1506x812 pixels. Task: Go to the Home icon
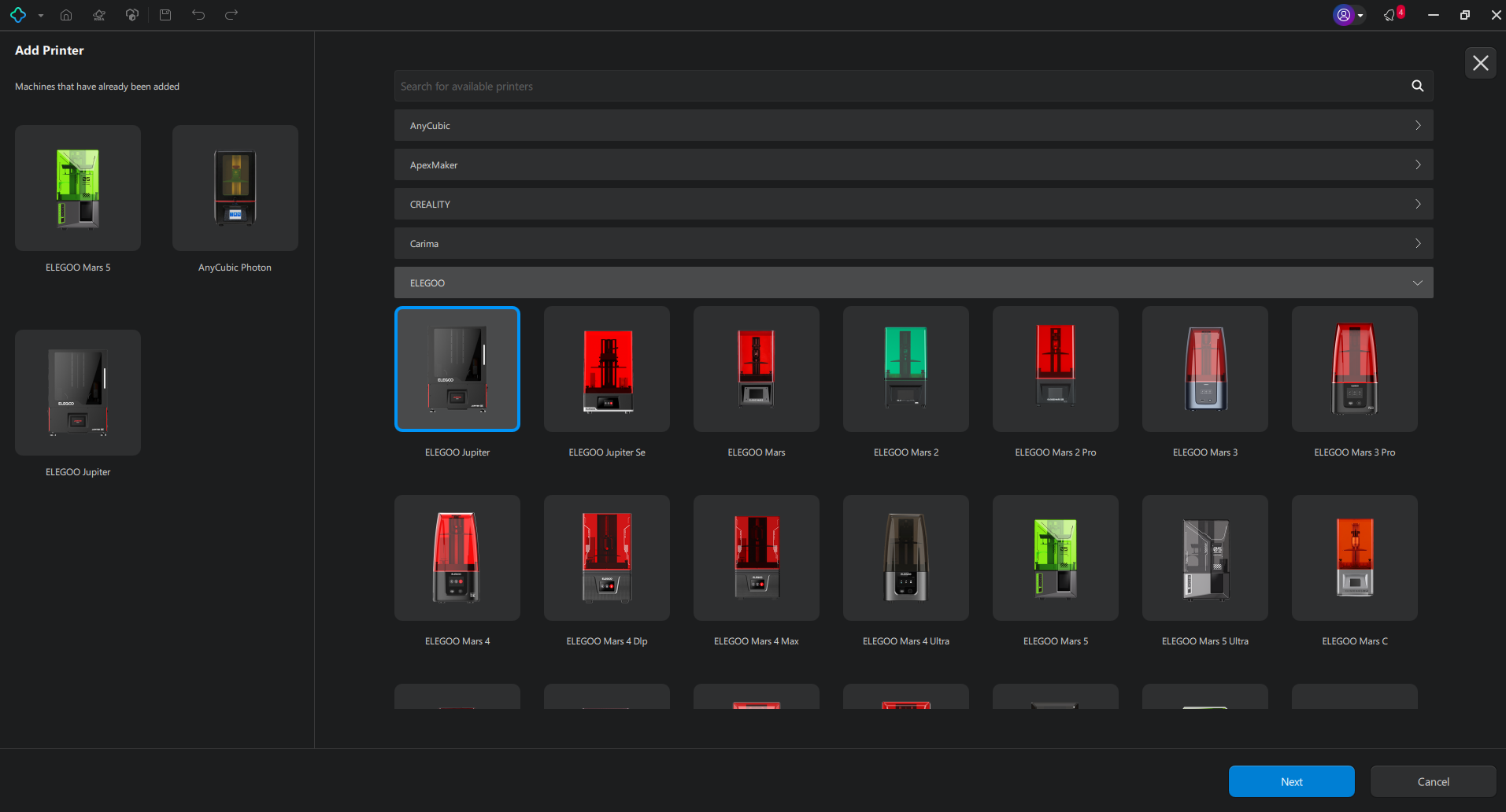(x=66, y=15)
